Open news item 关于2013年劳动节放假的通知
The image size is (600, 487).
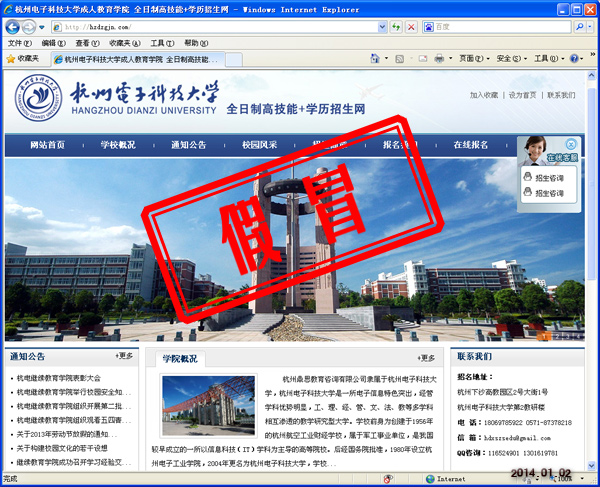[67, 435]
